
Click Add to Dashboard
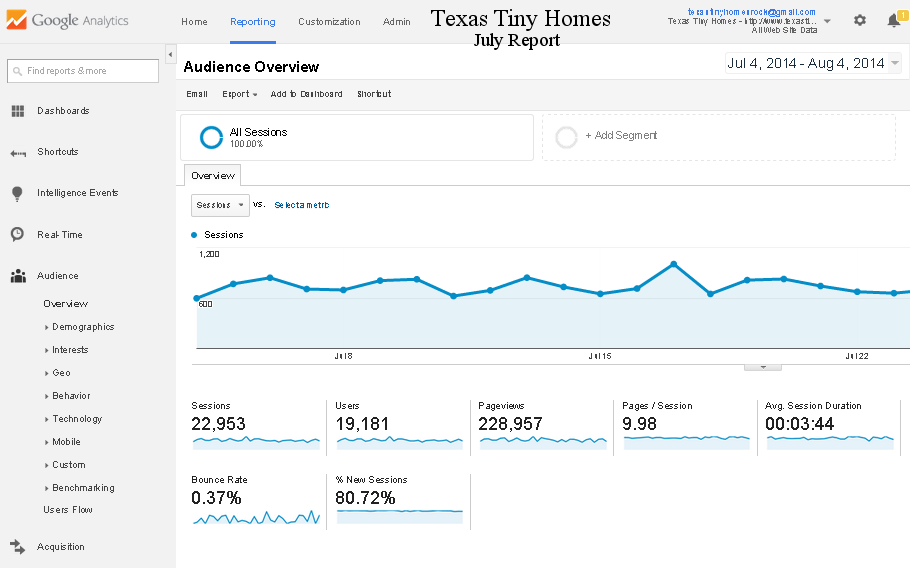306,94
